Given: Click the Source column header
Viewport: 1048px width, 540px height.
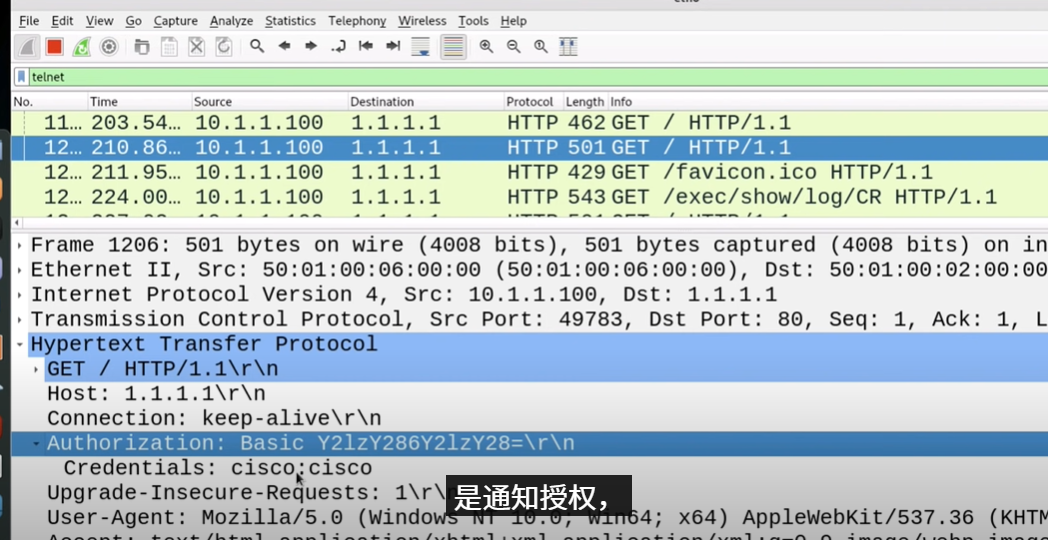Looking at the screenshot, I should click(x=213, y=102).
